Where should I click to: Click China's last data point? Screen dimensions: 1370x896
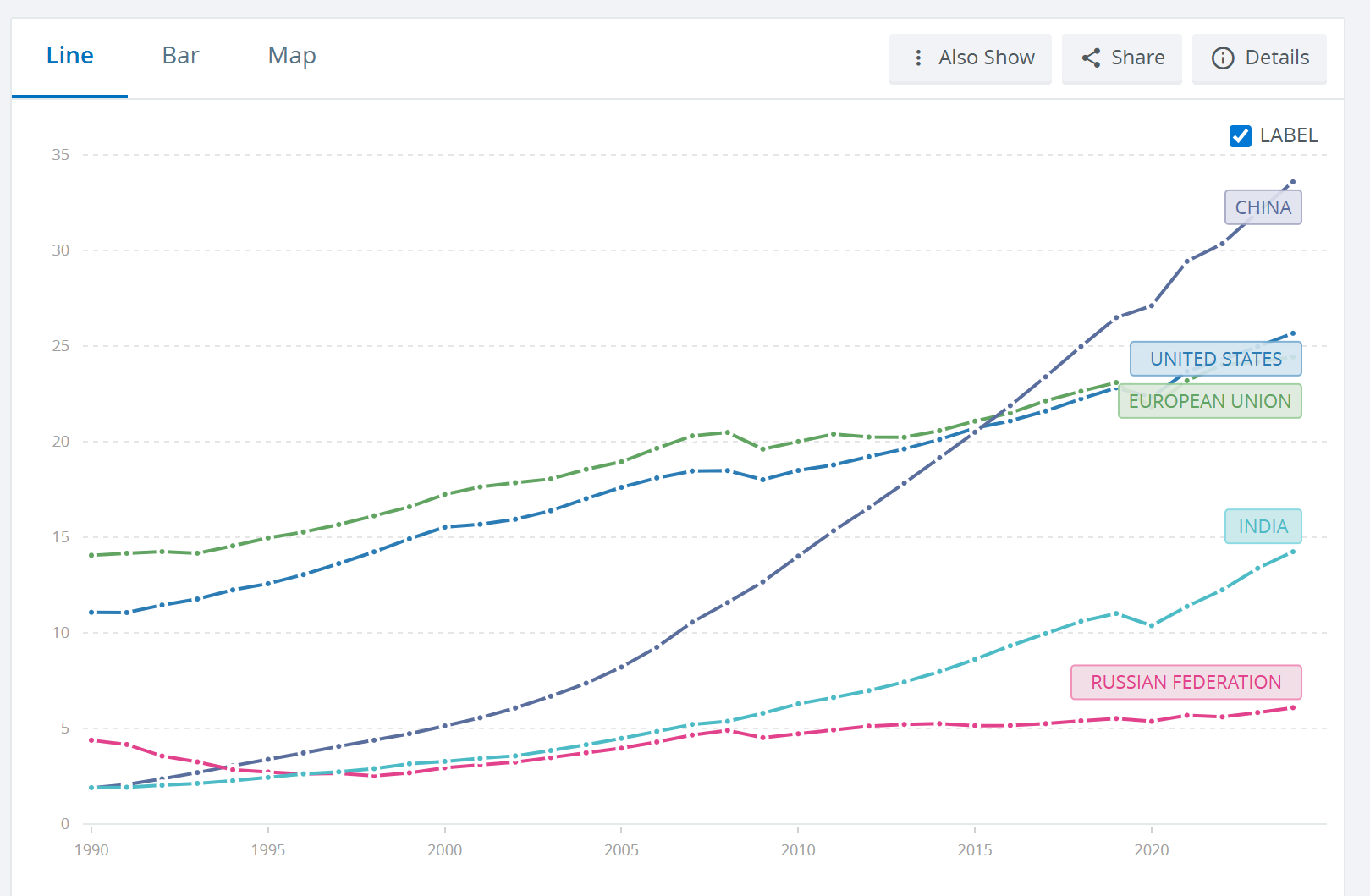(1293, 182)
